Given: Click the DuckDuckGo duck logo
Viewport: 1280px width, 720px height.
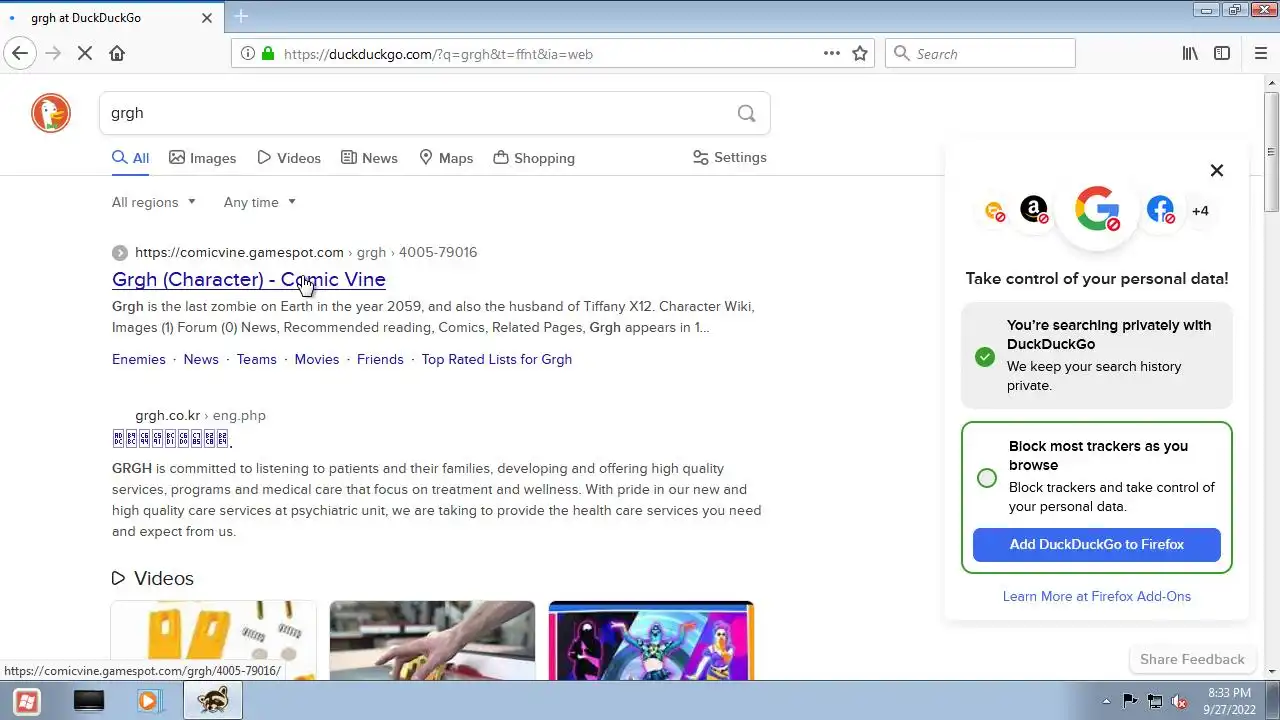Looking at the screenshot, I should tap(51, 113).
